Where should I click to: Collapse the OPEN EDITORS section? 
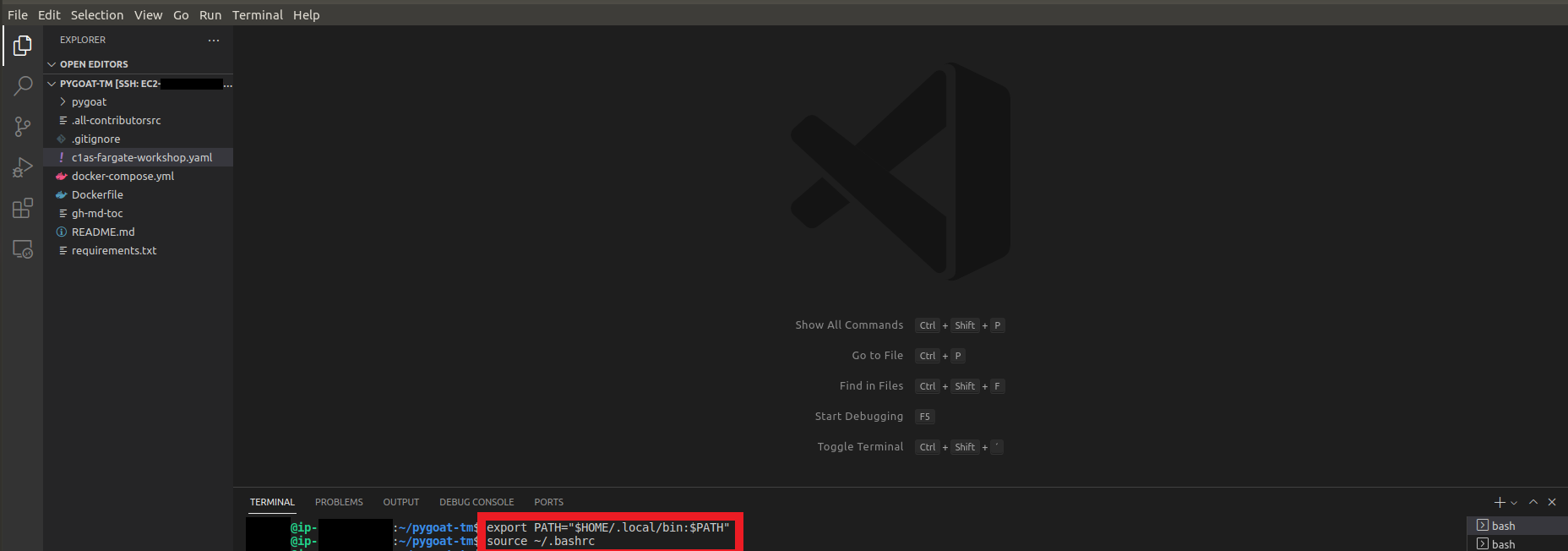click(138, 64)
